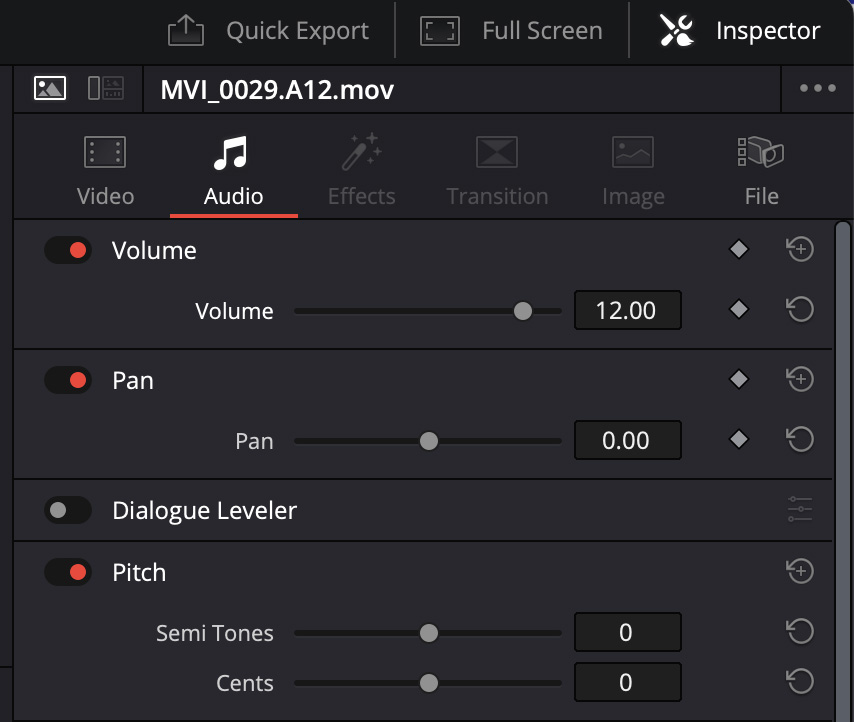Enable the Dialogue Leveler switch

[x=68, y=511]
